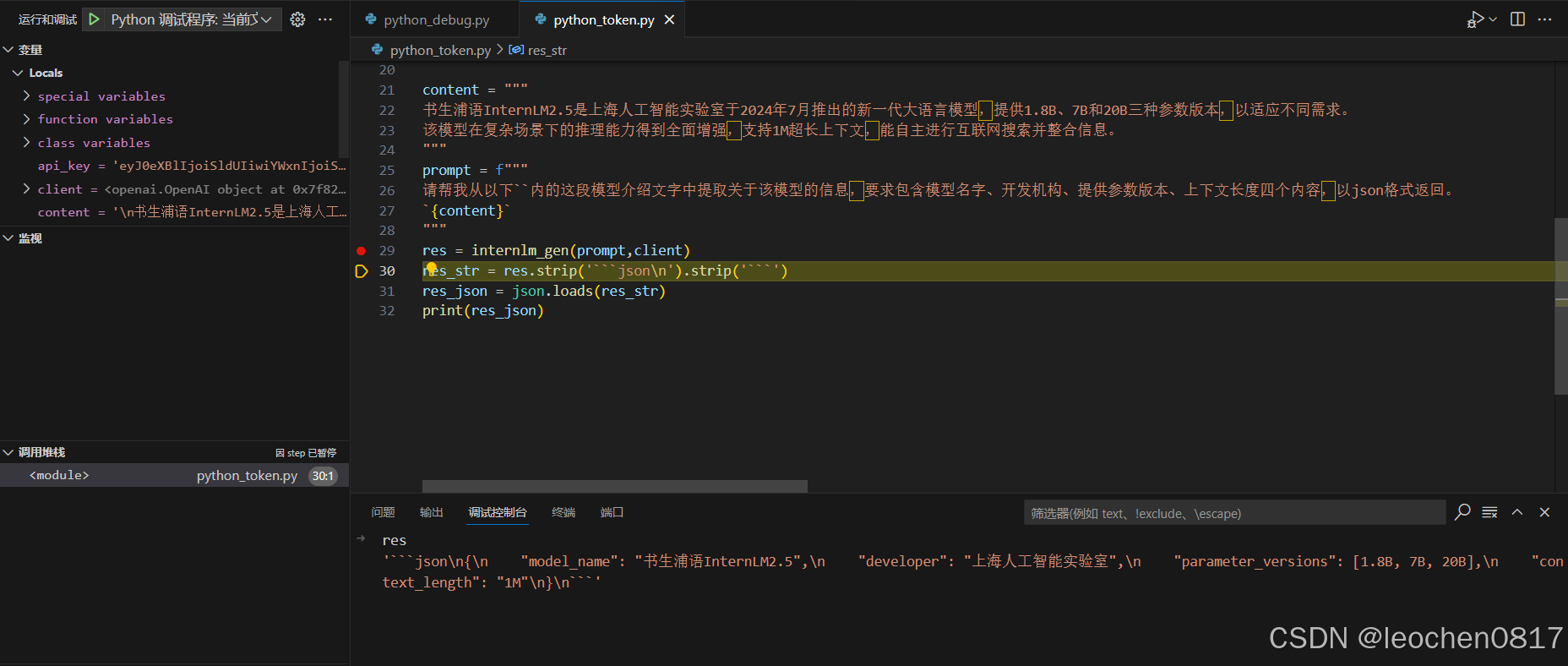Expand function variables
The height and width of the screenshot is (666, 1568).
(26, 119)
